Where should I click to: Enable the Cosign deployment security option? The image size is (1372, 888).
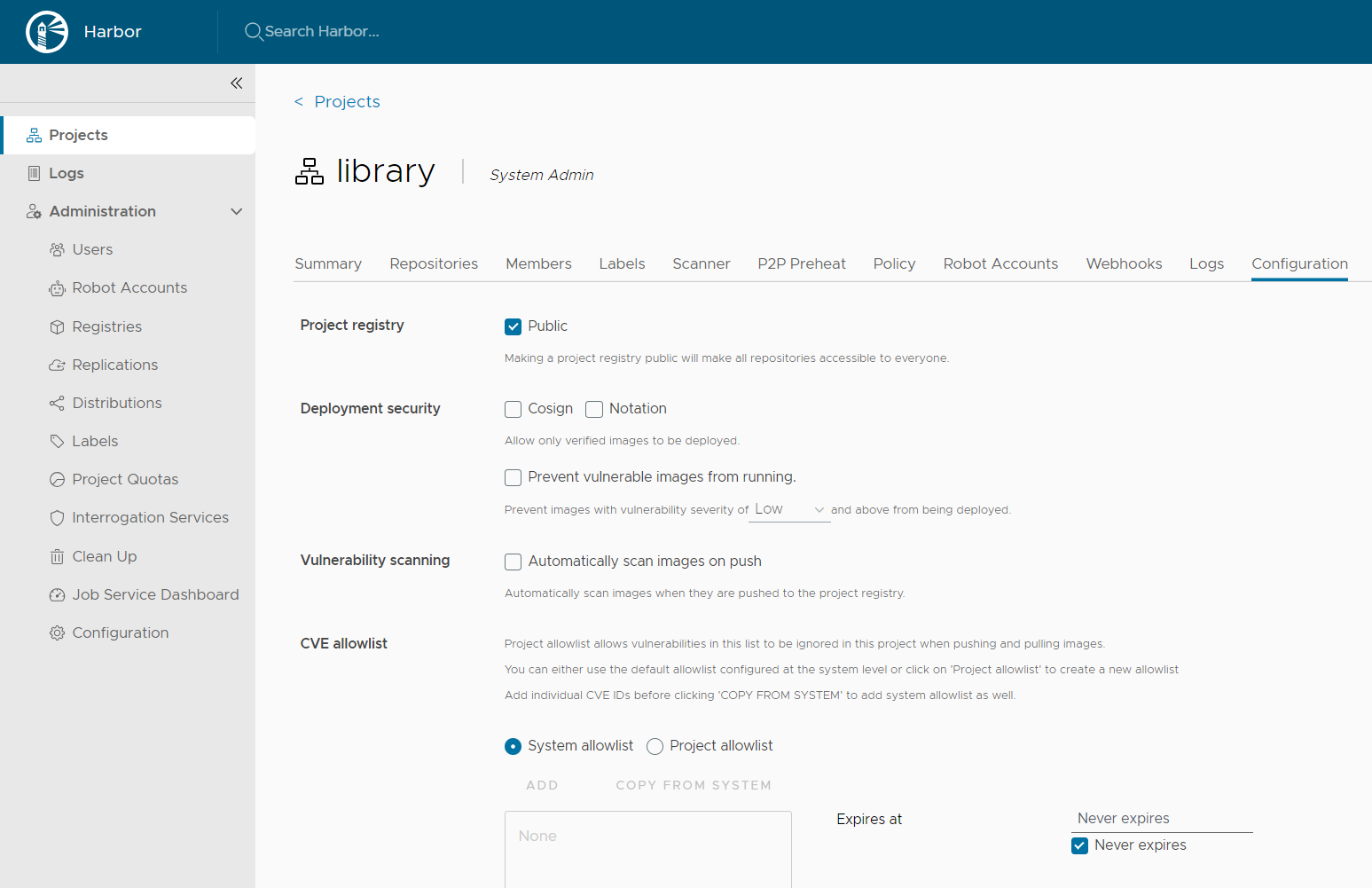click(x=513, y=409)
